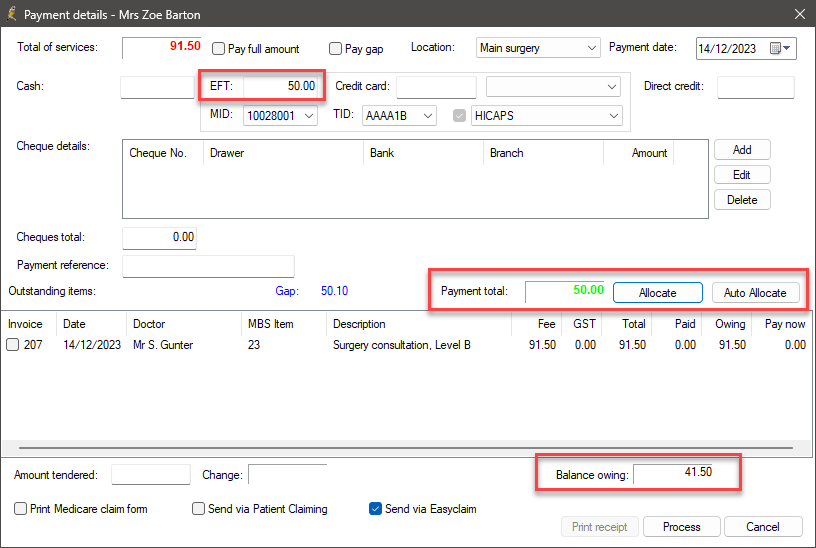Toggle the checkbox beside HICAPS
Screen dimensions: 816x548
click(459, 116)
